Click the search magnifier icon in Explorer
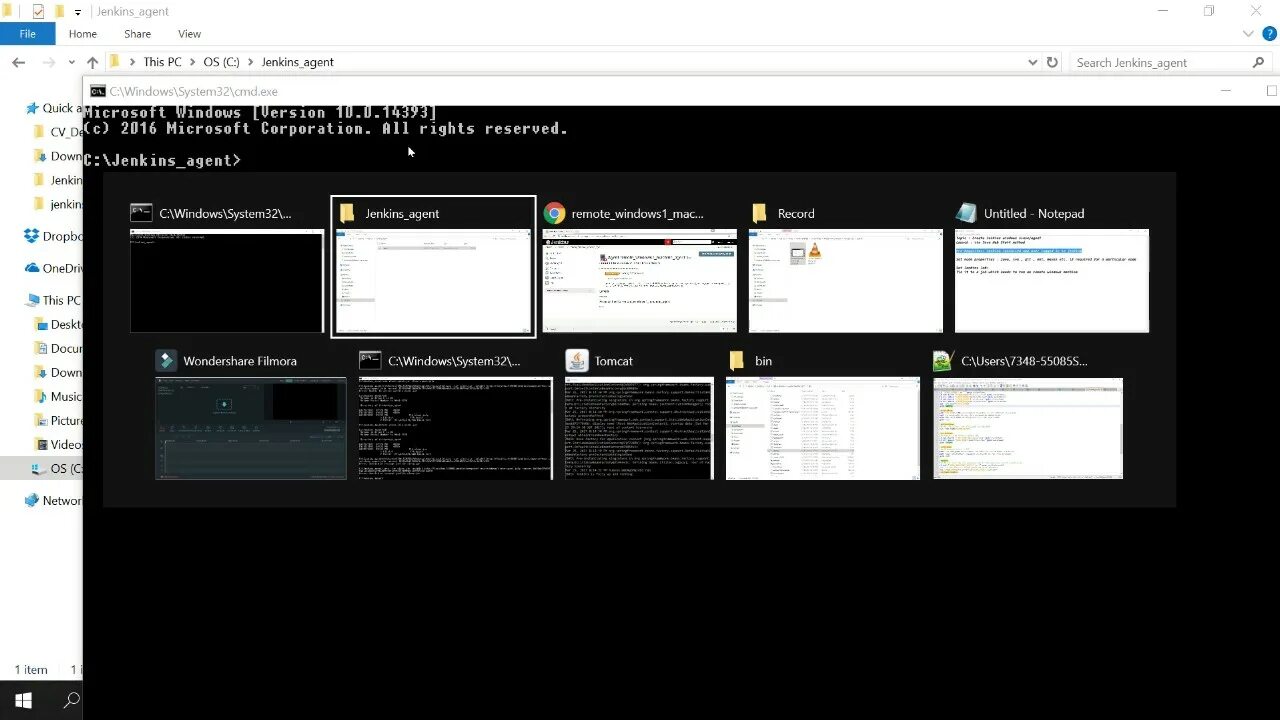 click(x=1258, y=62)
